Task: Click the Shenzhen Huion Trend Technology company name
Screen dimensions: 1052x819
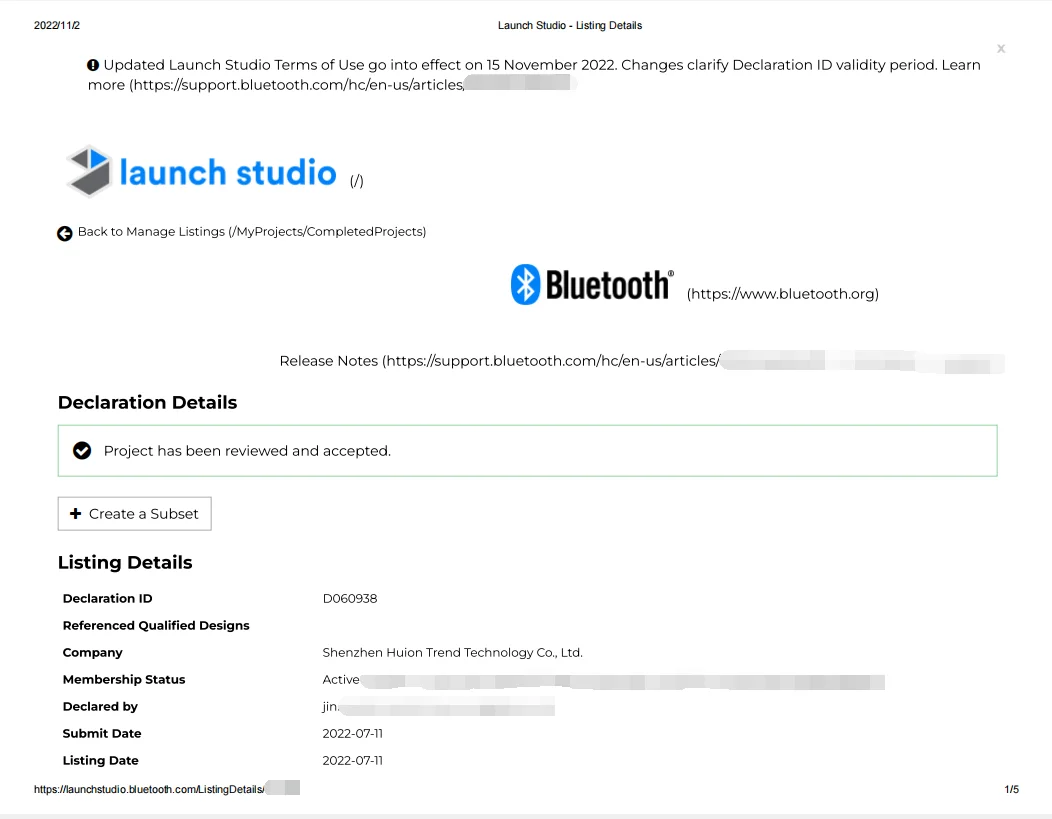Action: pos(452,653)
